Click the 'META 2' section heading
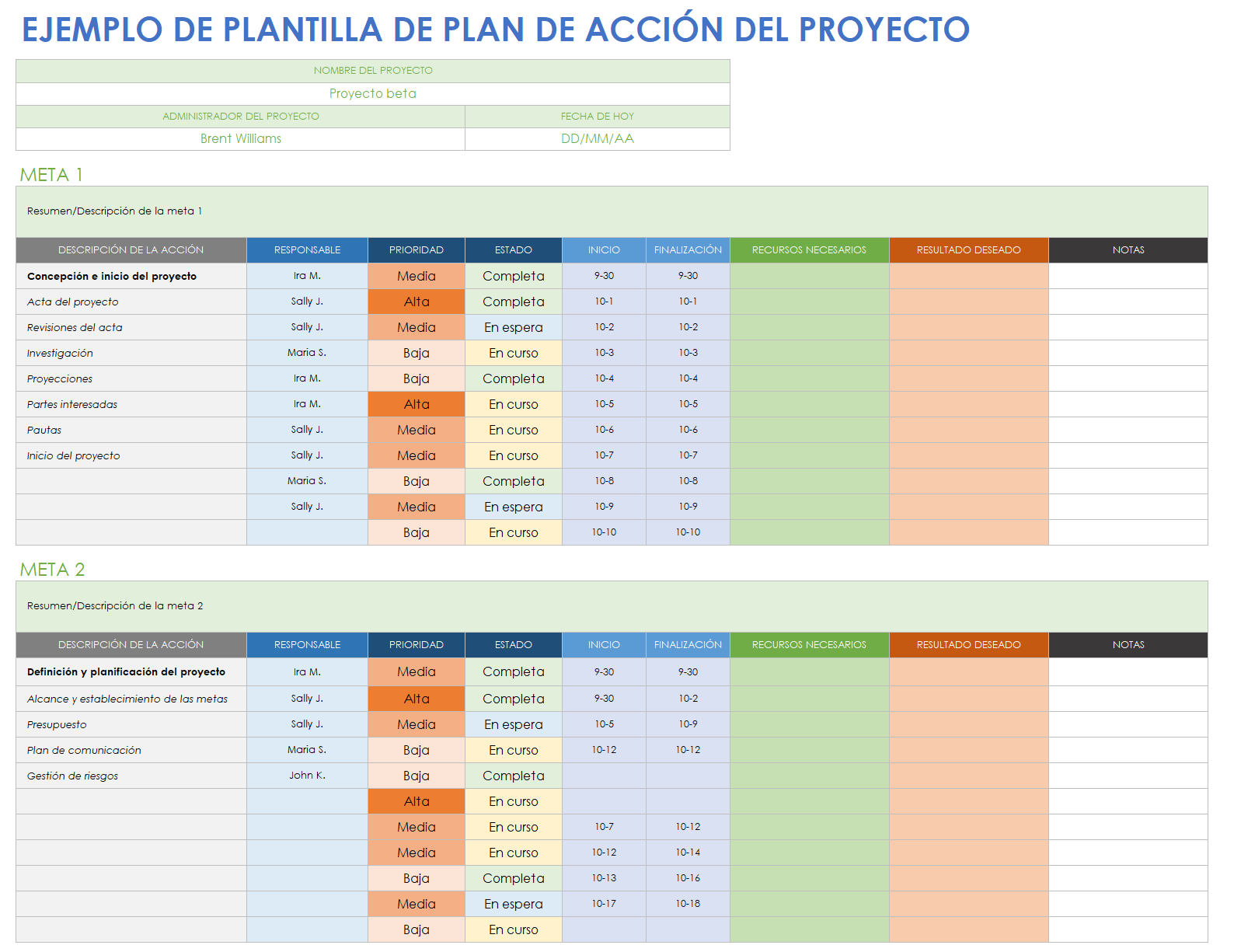The width and height of the screenshot is (1234, 952). [x=52, y=570]
